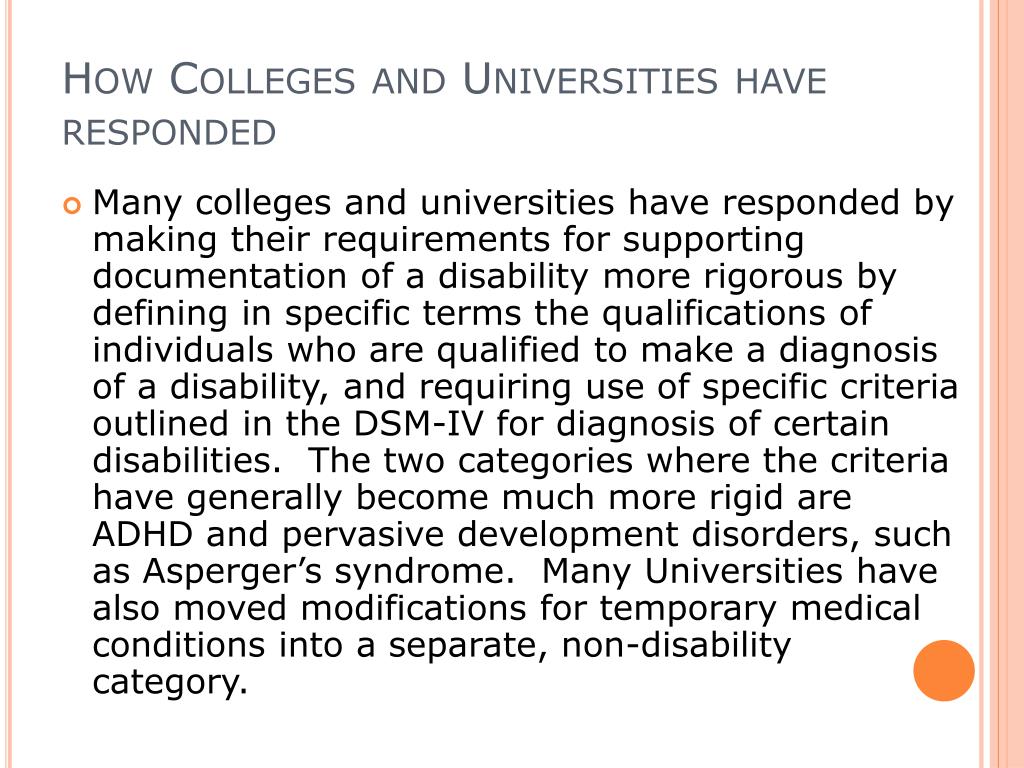1024x768 pixels.
Task: Click the slide title "How Colleges and Universities"
Action: point(390,80)
